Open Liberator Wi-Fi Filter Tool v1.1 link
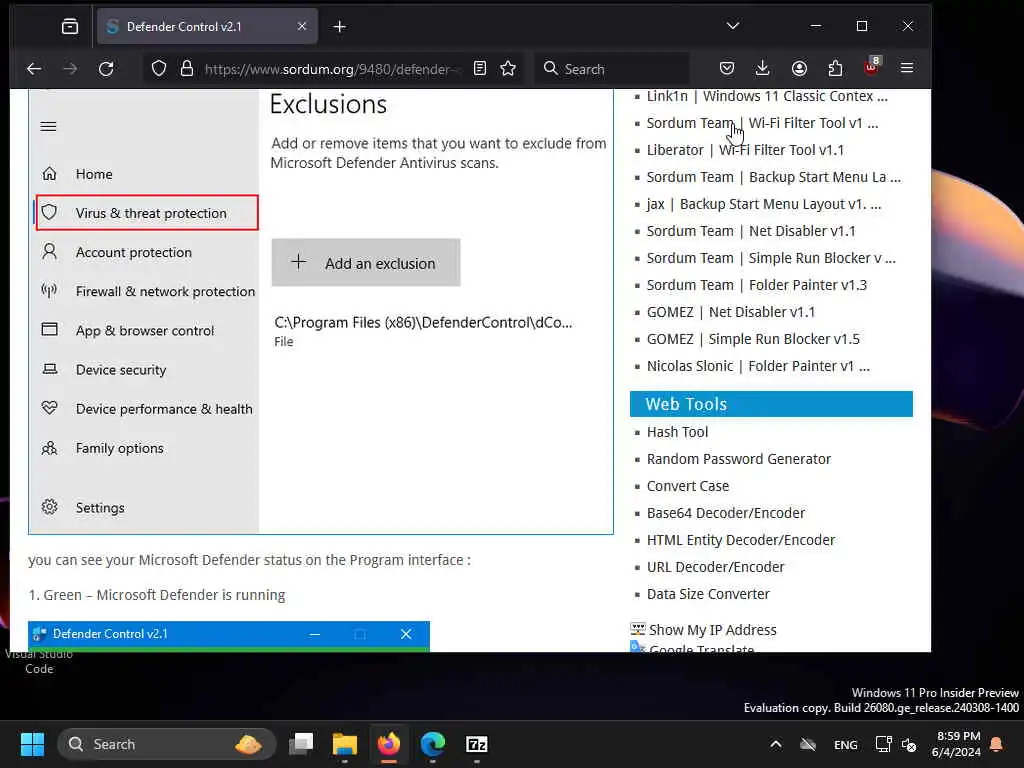1024x768 pixels. [x=745, y=150]
